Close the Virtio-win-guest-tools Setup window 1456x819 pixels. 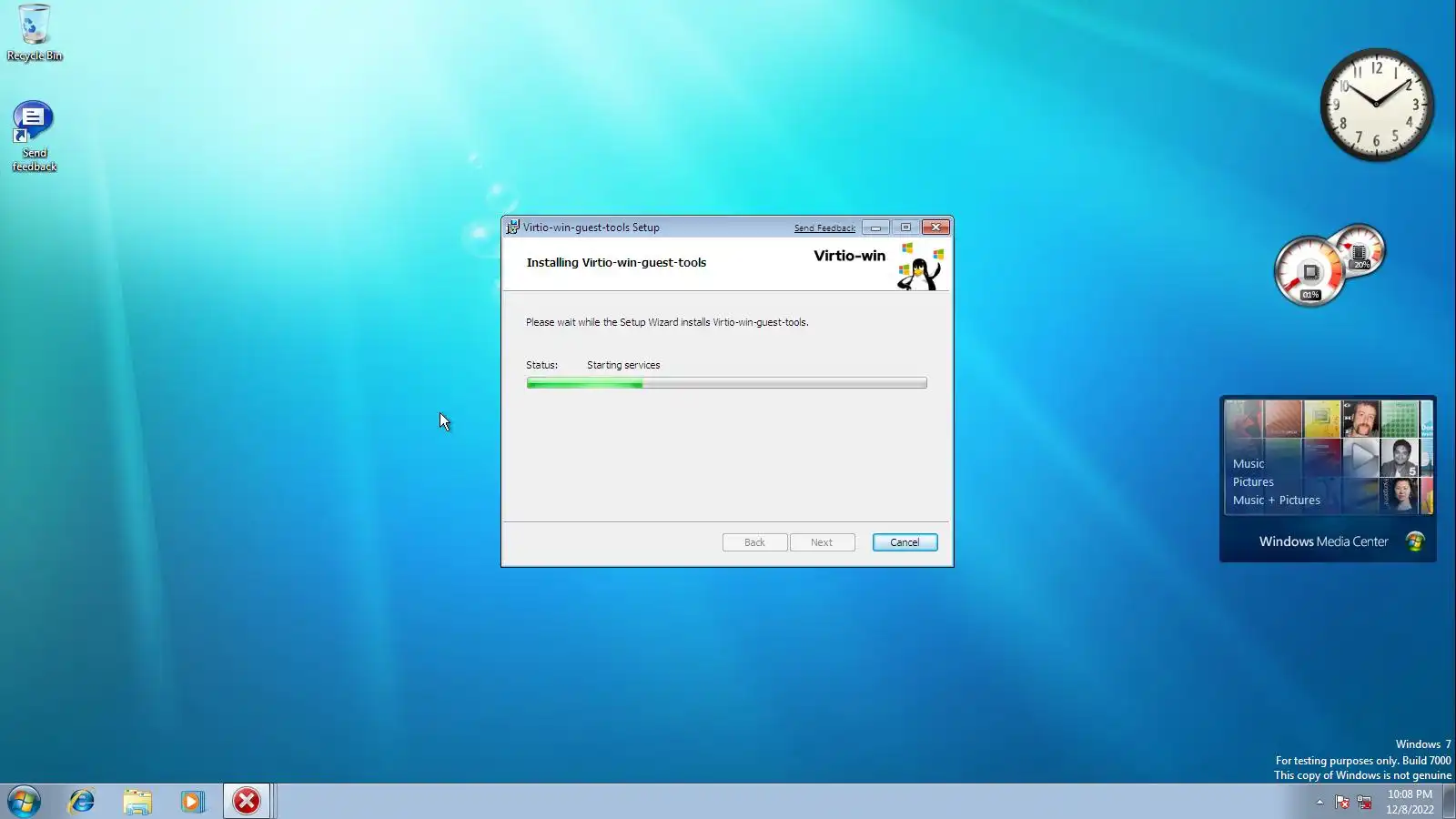coord(935,227)
